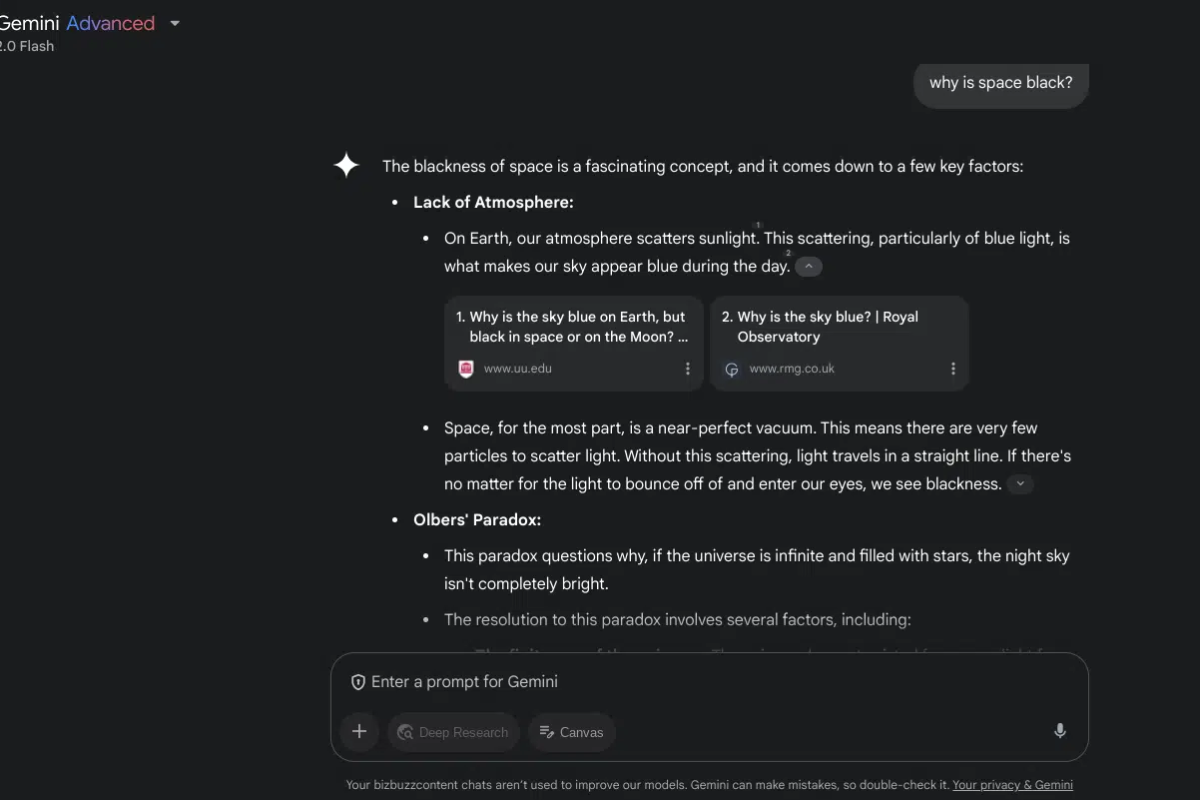Image resolution: width=1200 pixels, height=800 pixels.
Task: Open 'Your privacy & Gemini' link
Action: (x=1013, y=785)
